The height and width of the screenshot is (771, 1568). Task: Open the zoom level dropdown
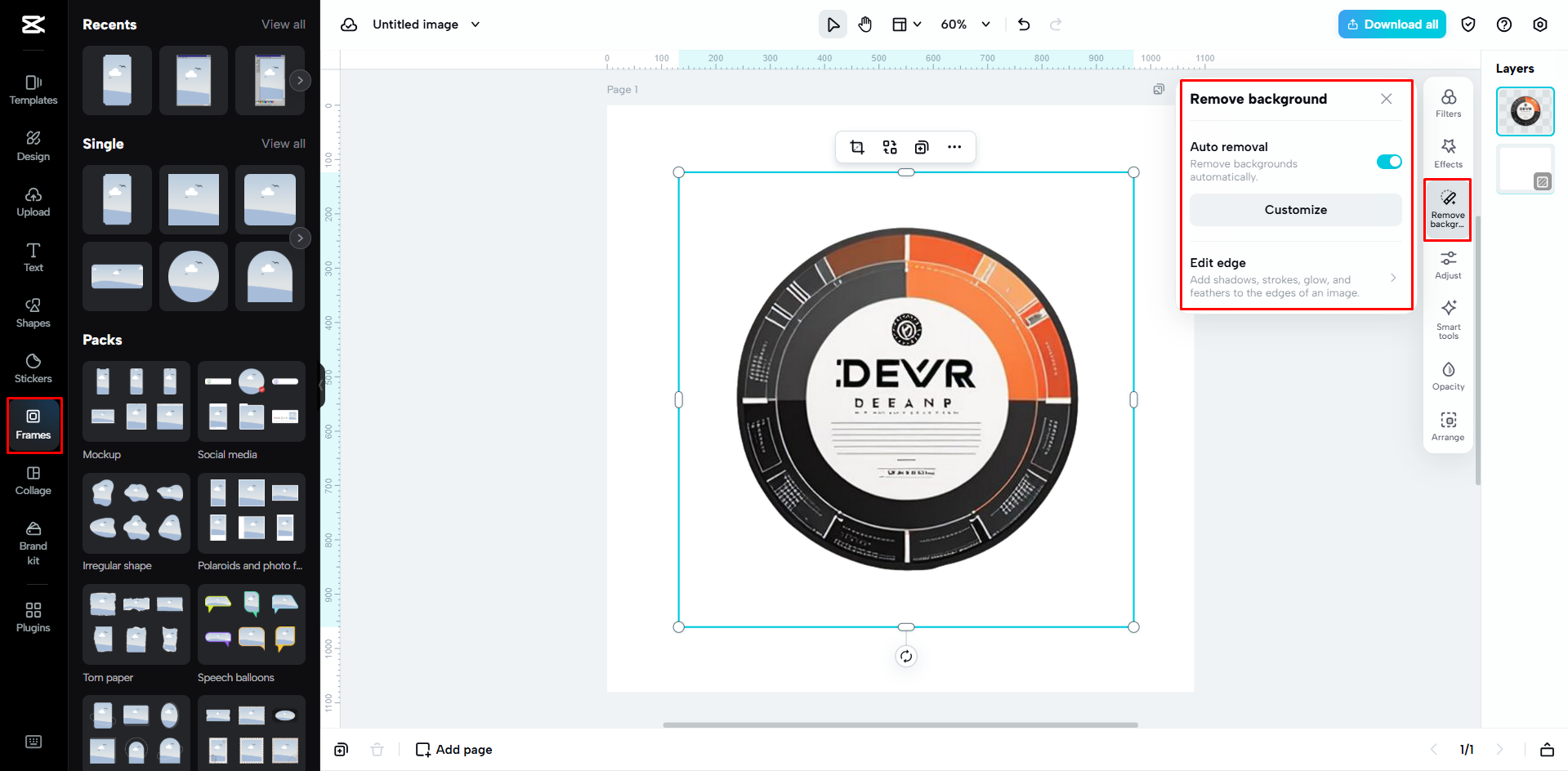tap(964, 24)
